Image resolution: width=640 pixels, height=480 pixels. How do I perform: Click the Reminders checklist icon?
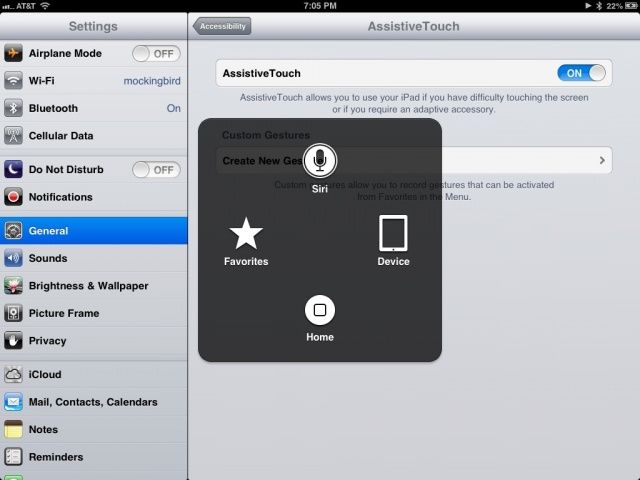tap(13, 457)
